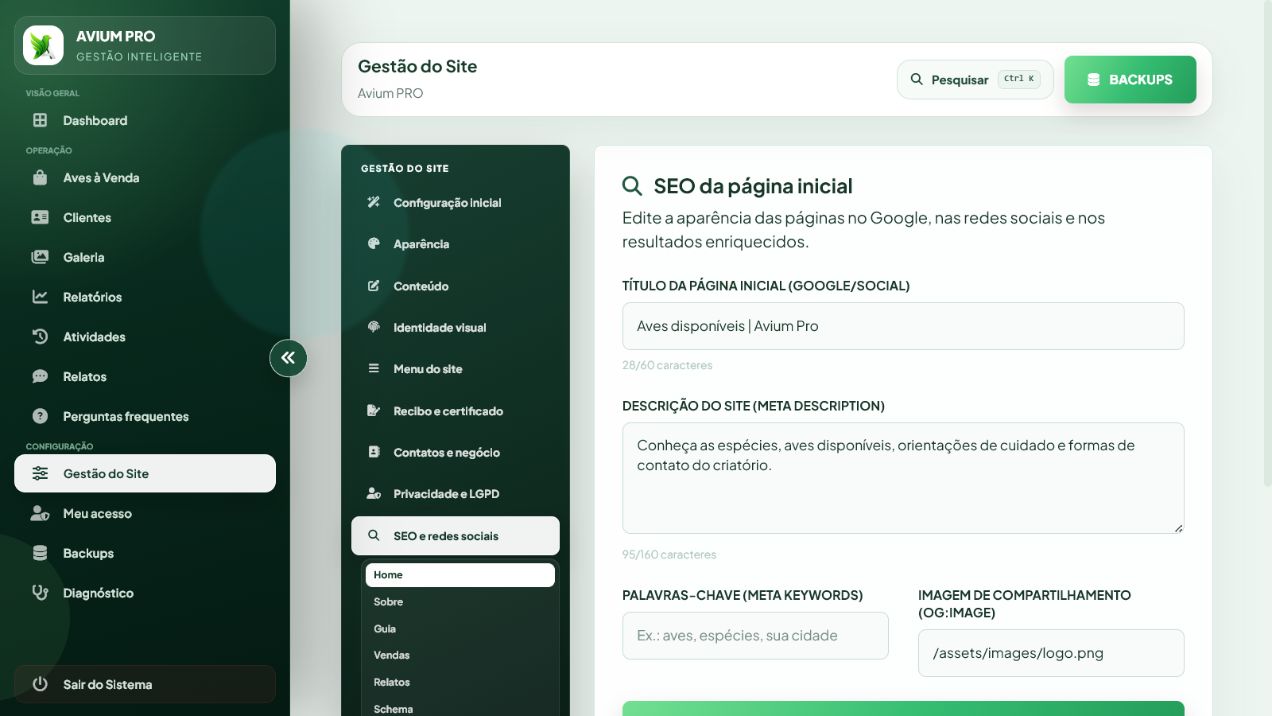1272x716 pixels.
Task: Click the Identidade visual fingerprint icon
Action: click(374, 327)
